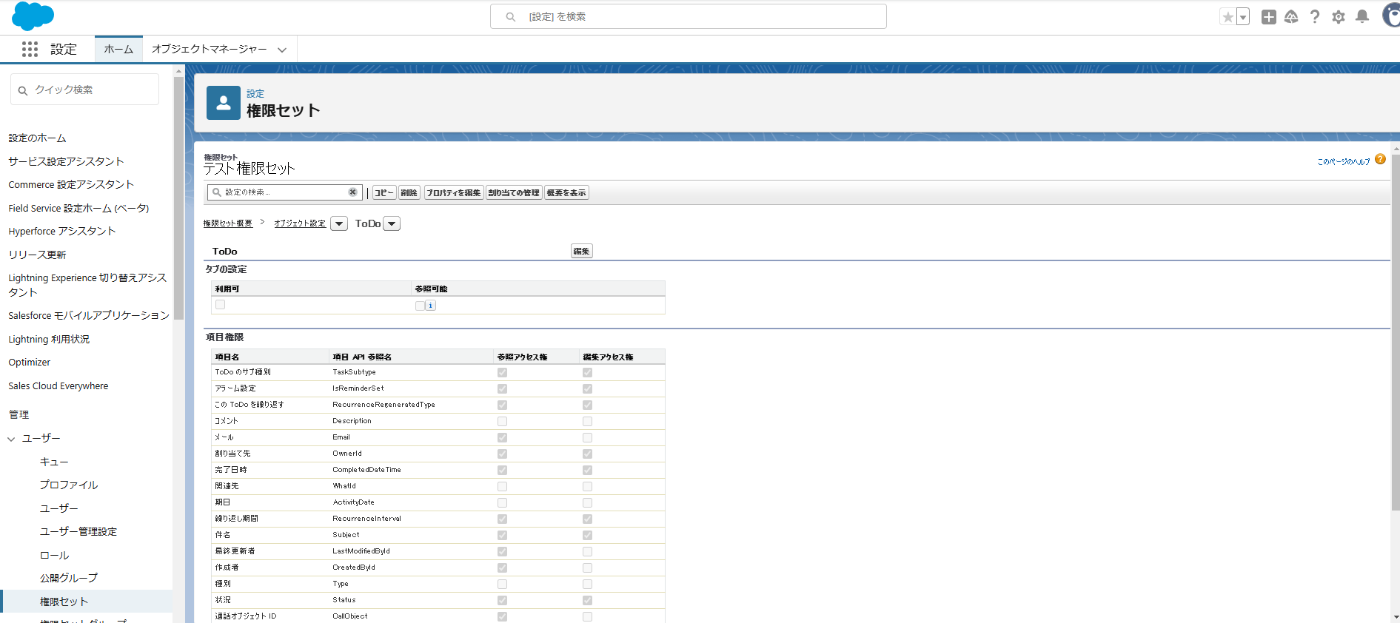Open Optimizer in the sidebar

pos(29,362)
